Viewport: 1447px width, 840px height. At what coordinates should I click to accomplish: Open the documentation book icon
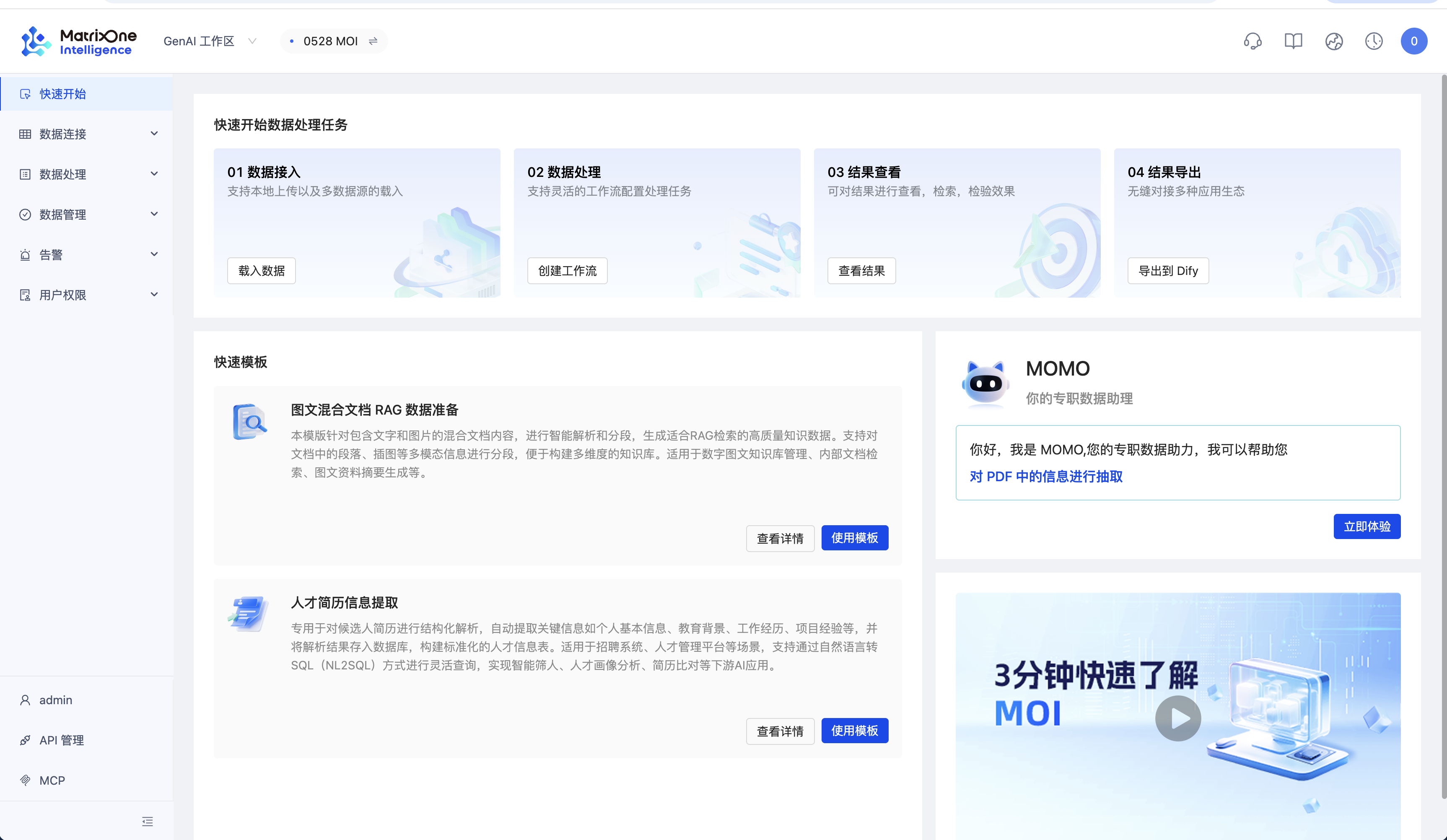(x=1293, y=41)
